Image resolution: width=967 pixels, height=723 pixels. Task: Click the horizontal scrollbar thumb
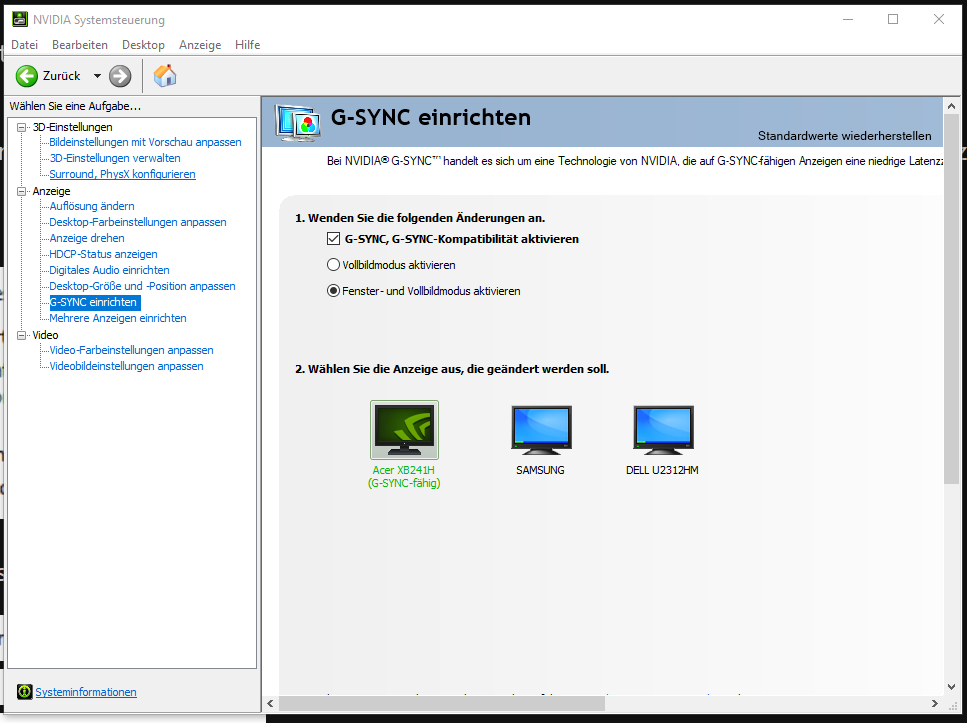[x=442, y=703]
